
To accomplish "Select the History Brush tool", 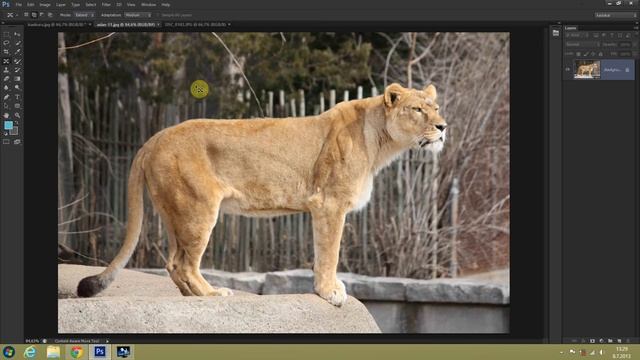I will (x=17, y=70).
